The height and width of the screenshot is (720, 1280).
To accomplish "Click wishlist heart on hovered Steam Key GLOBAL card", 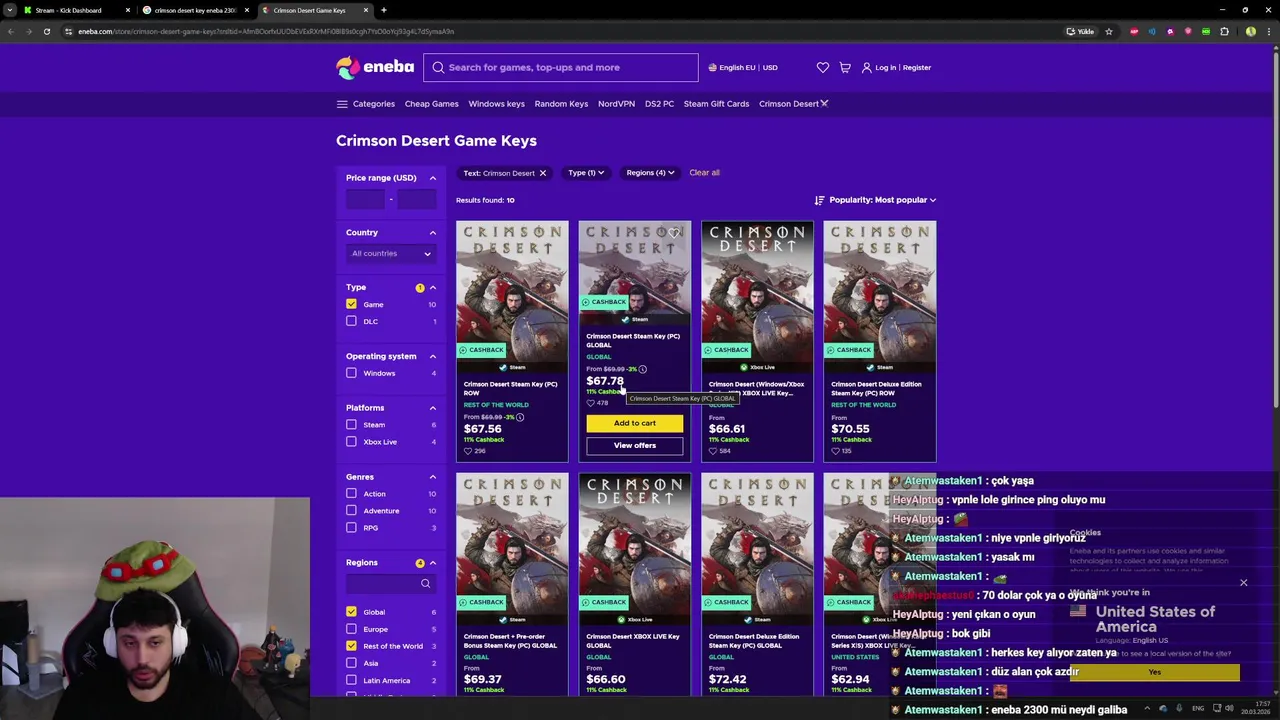I will point(675,234).
